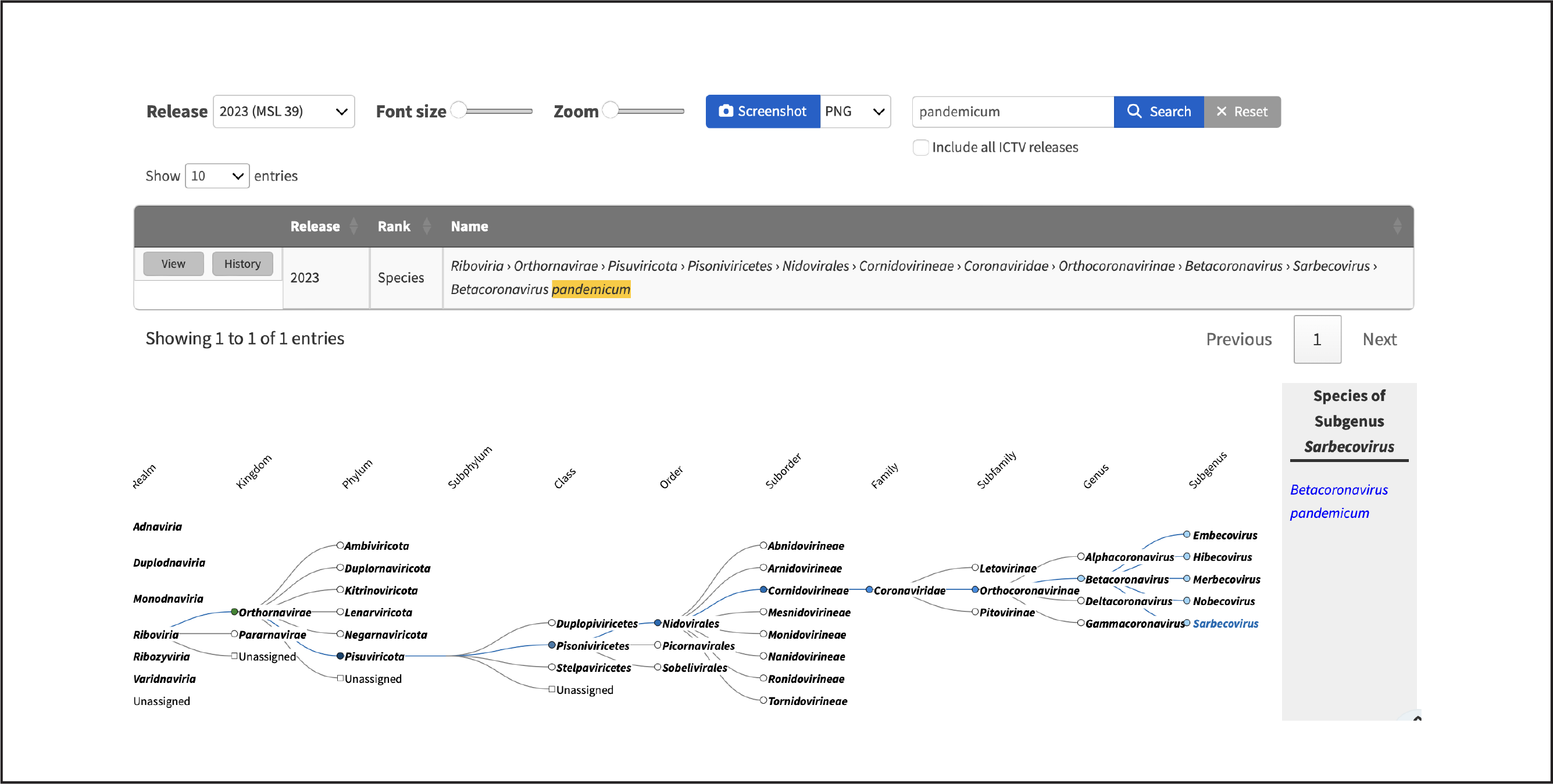Enable Include all ICTV releases checkbox
Viewport: 1553px width, 784px height.
tap(920, 147)
